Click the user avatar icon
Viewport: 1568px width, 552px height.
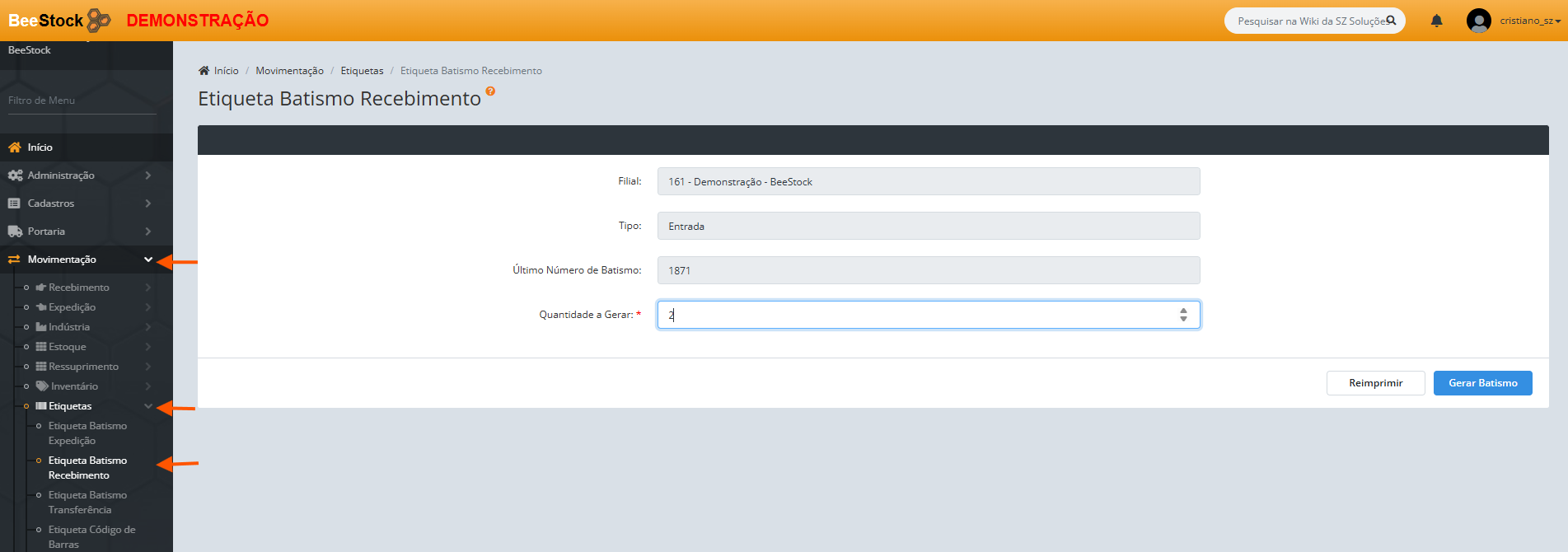click(x=1478, y=21)
